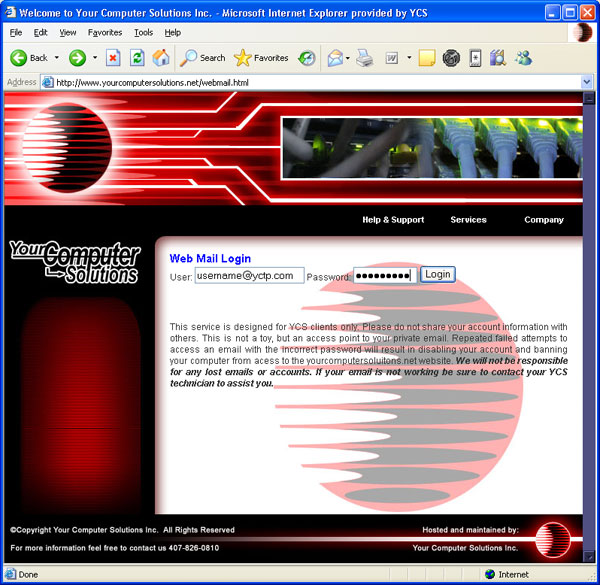Expand the address bar dropdown arrow
The image size is (600, 585).
[x=587, y=82]
